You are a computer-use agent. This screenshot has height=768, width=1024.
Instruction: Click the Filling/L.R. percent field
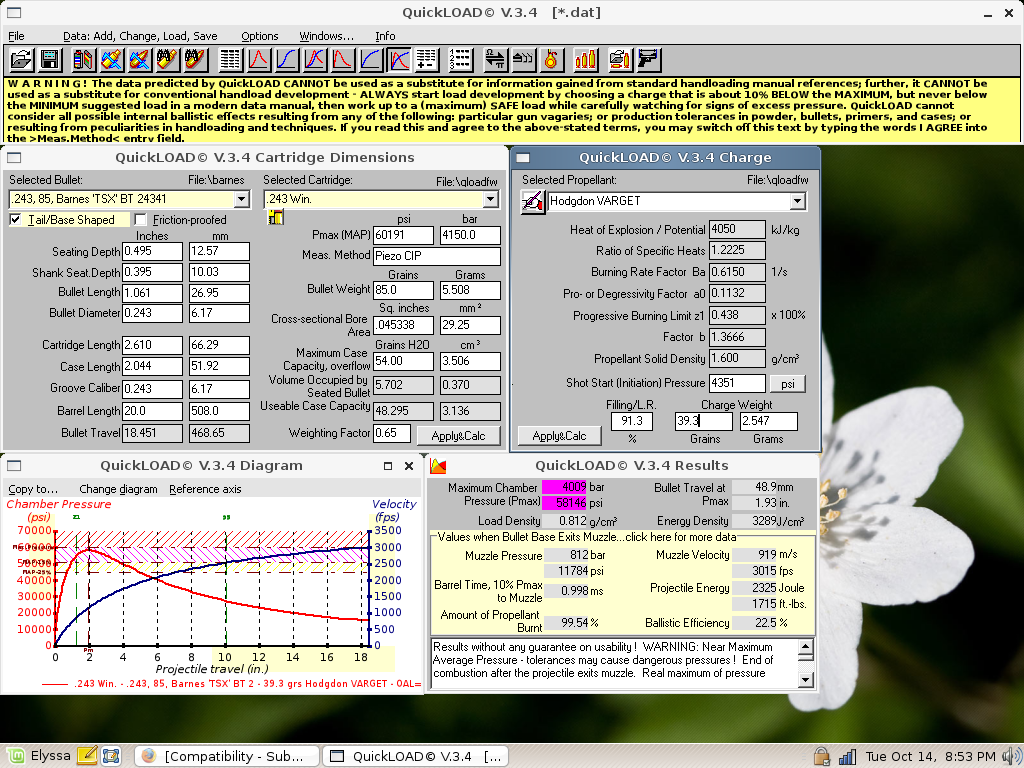[632, 421]
